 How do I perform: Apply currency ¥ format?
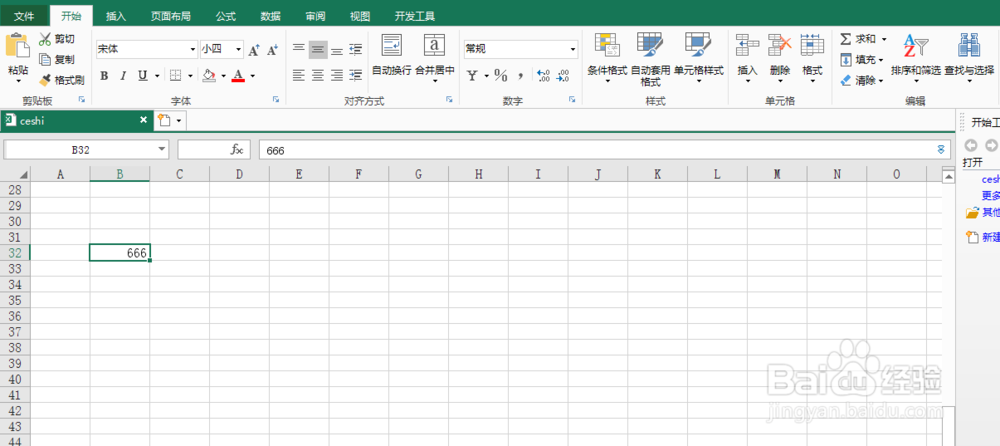click(x=473, y=76)
